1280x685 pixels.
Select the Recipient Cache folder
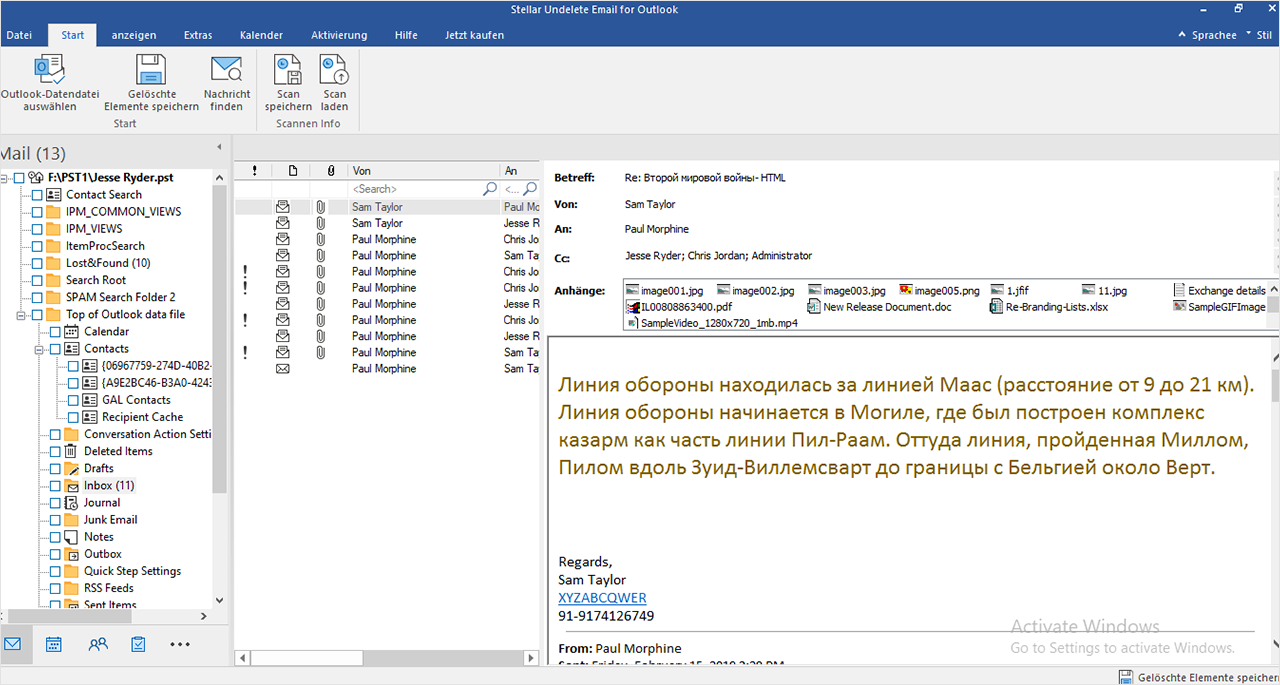(142, 417)
